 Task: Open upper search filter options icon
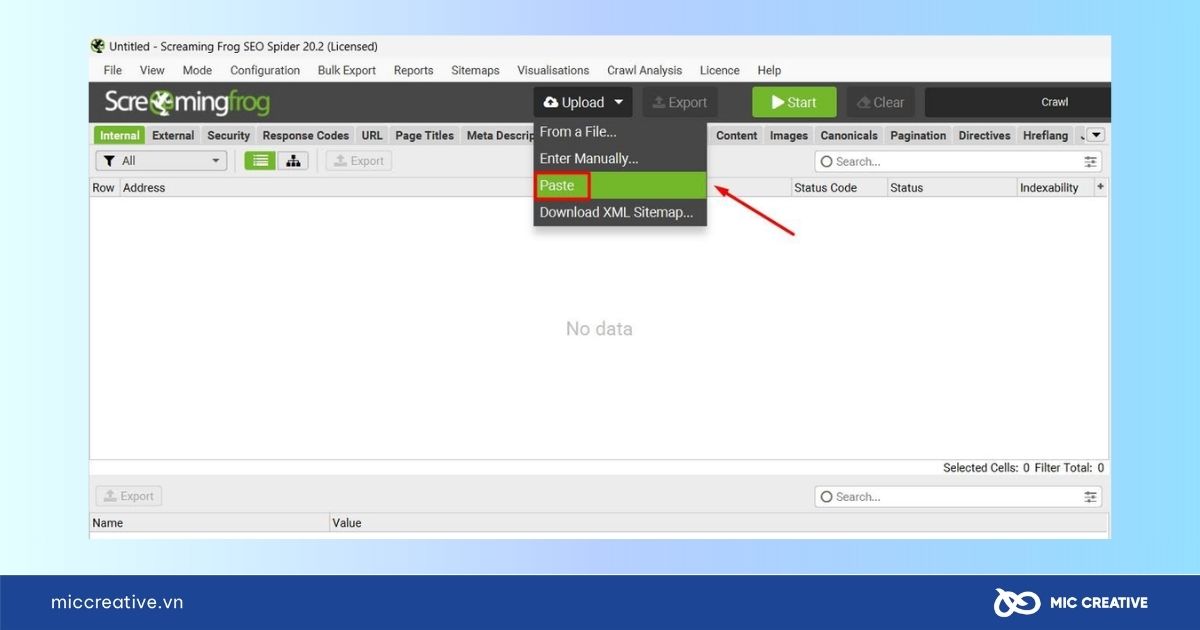coord(1090,162)
